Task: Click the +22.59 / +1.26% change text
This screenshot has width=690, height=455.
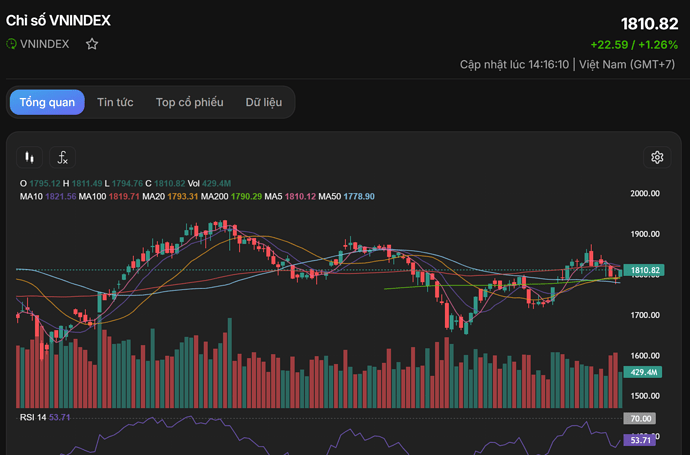Action: click(x=634, y=44)
